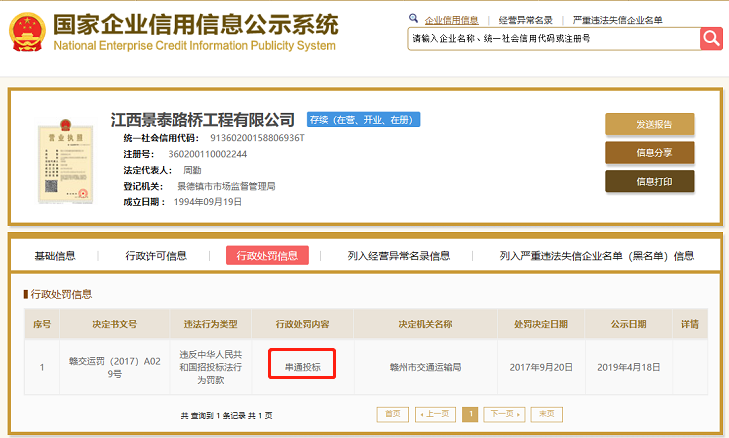Click the violation type cell 违反中华人民共和国招投标法行为罚款

[211, 367]
